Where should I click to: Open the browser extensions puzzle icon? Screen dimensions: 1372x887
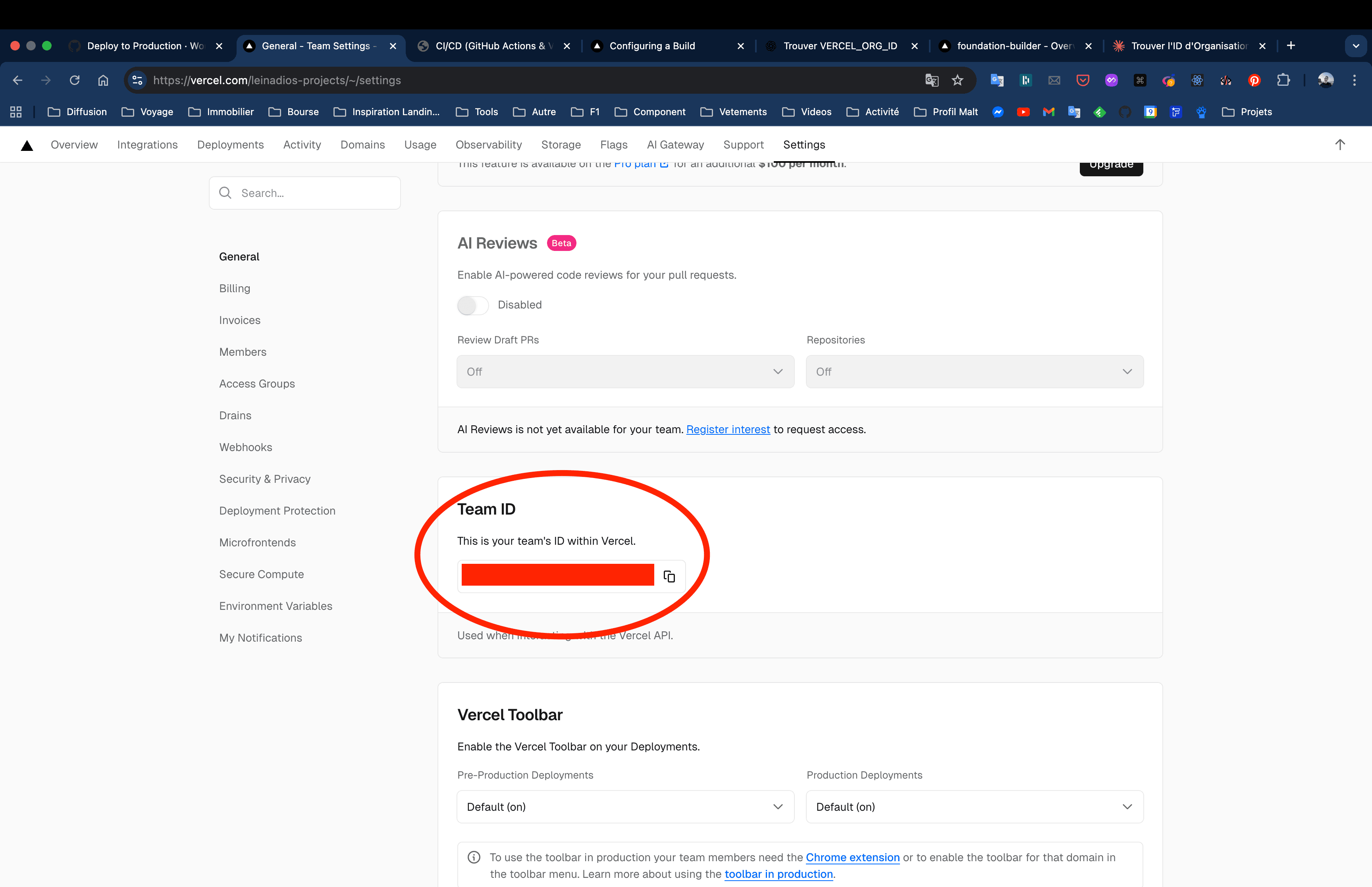(x=1283, y=80)
